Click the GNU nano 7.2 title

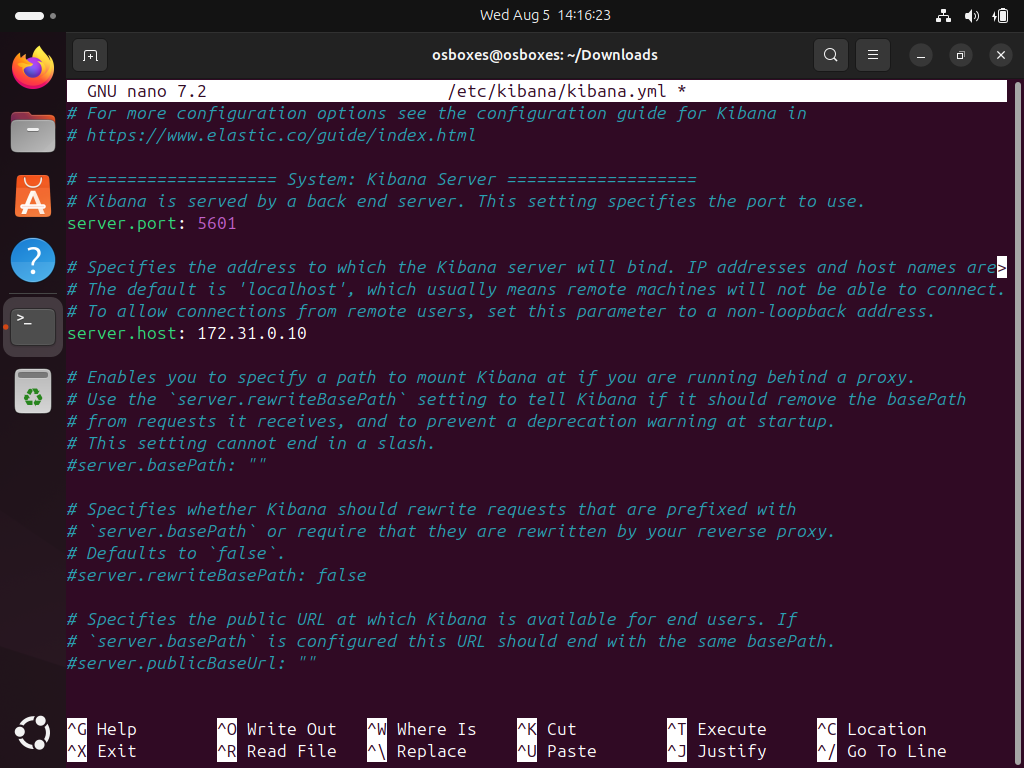pos(147,91)
